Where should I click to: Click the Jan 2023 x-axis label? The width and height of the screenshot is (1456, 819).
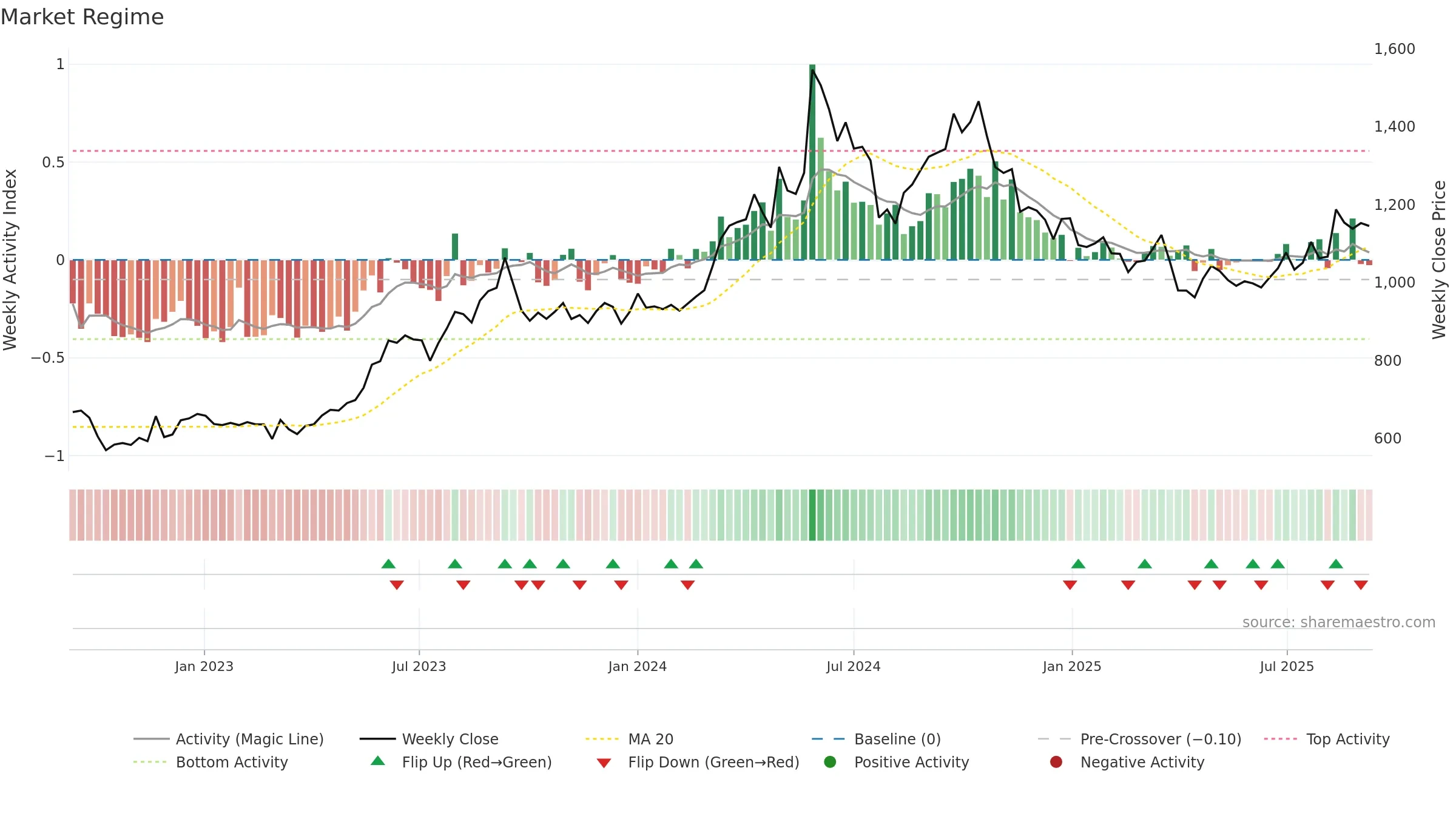204,666
